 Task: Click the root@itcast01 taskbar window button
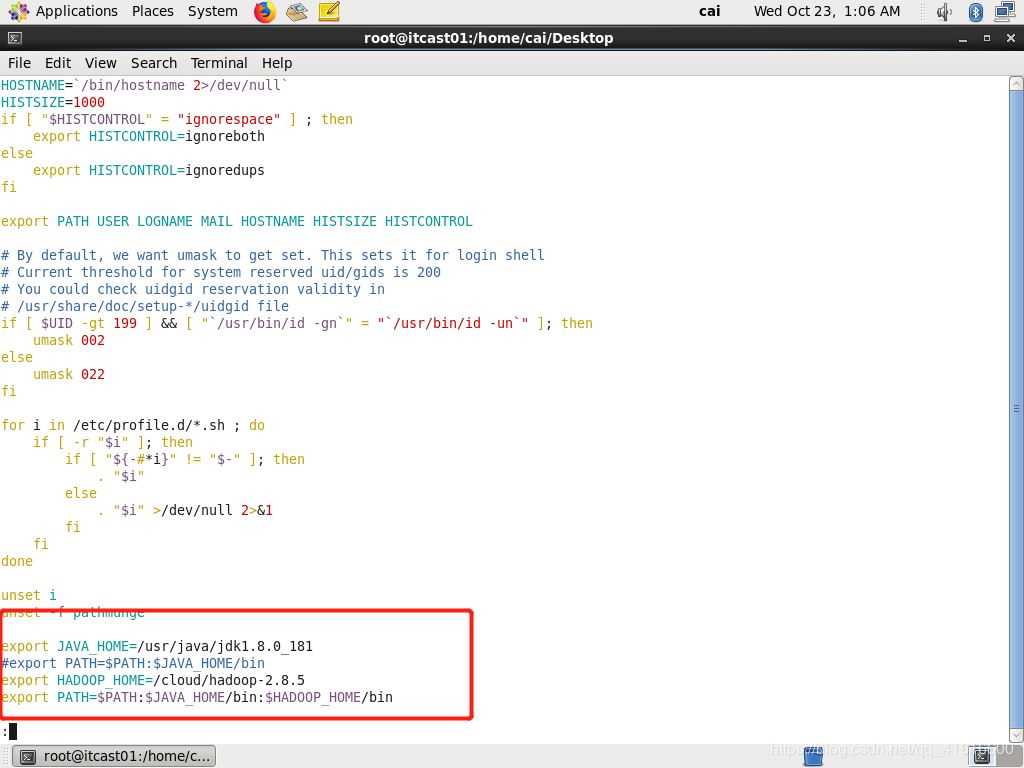point(116,757)
